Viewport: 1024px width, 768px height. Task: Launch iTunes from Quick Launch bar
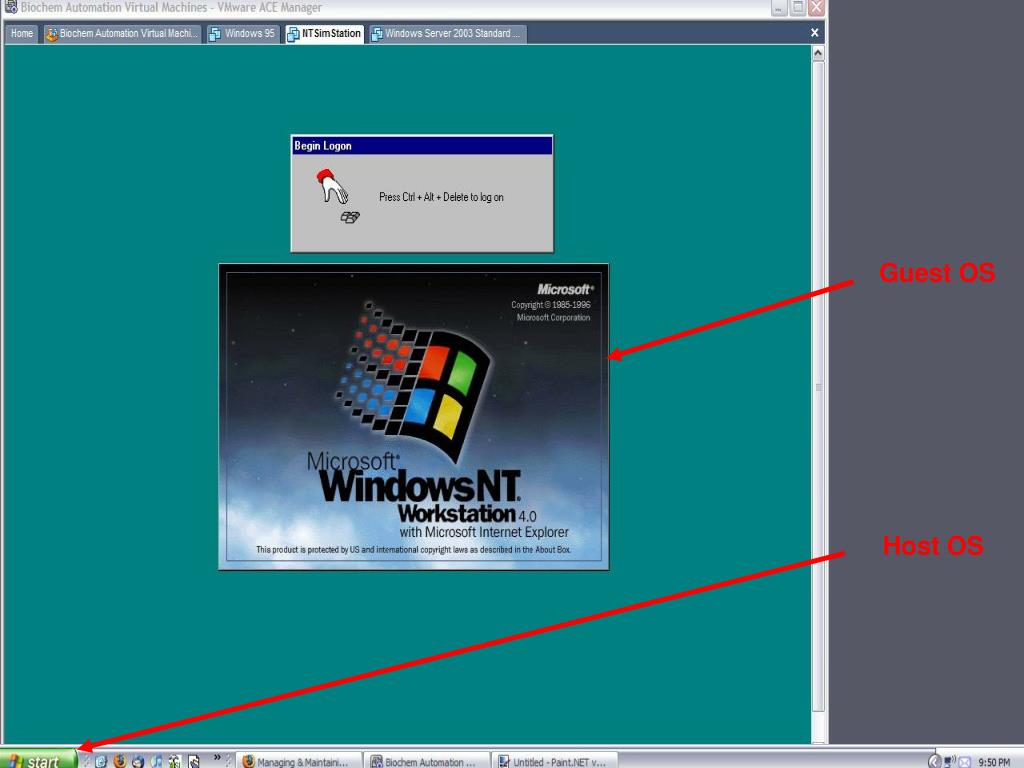[x=157, y=761]
